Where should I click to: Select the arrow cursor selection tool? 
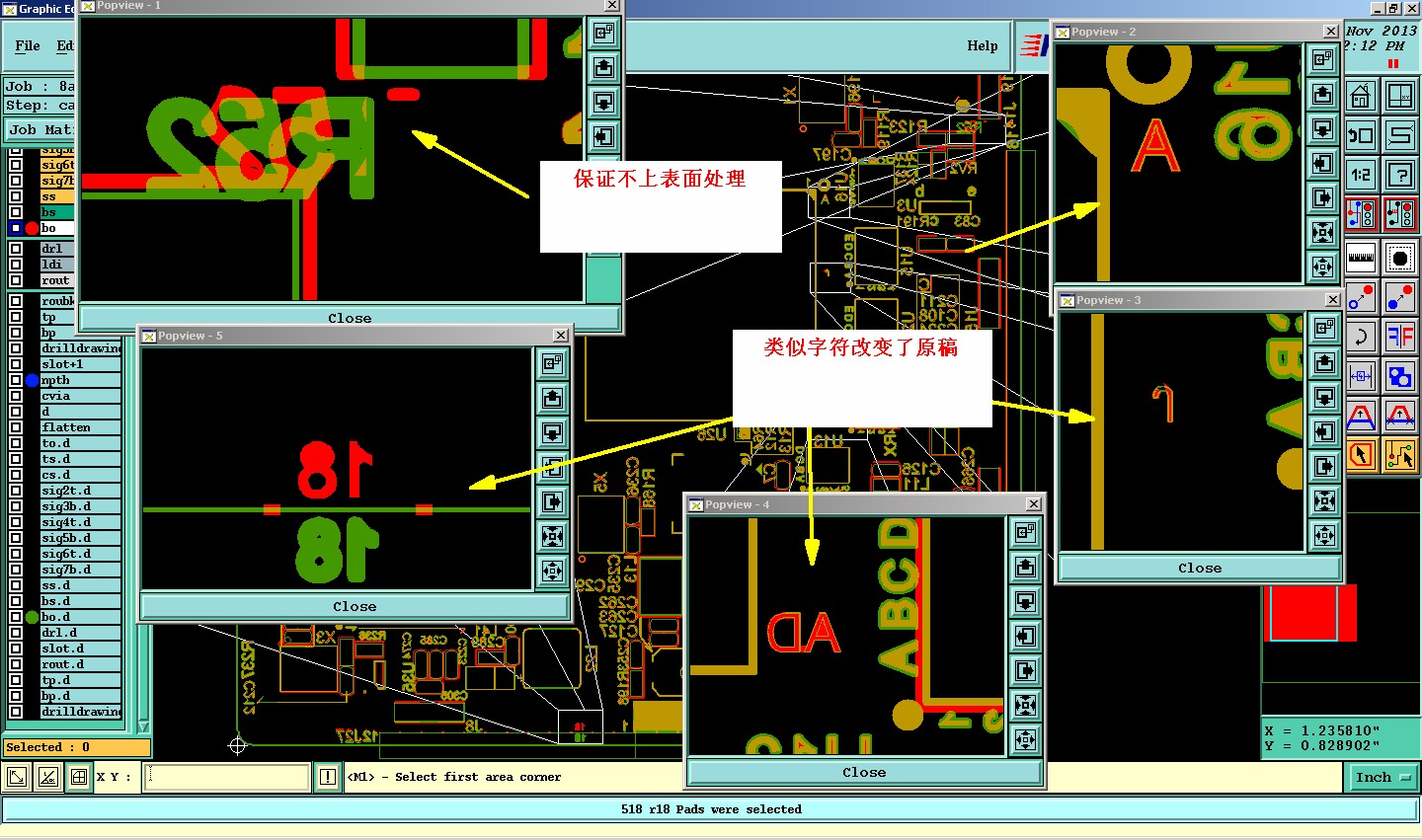(x=1361, y=455)
